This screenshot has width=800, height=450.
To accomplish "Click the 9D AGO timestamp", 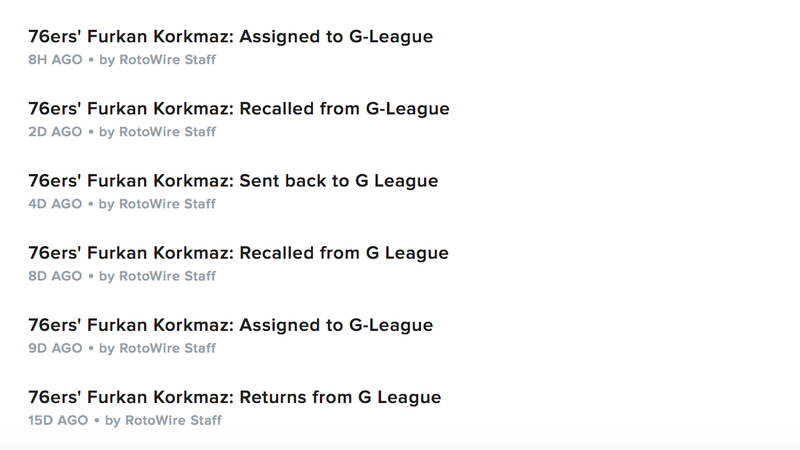I will [55, 348].
